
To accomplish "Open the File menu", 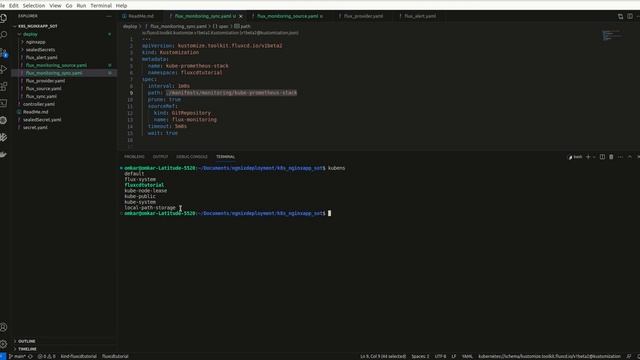I will point(2,6).
